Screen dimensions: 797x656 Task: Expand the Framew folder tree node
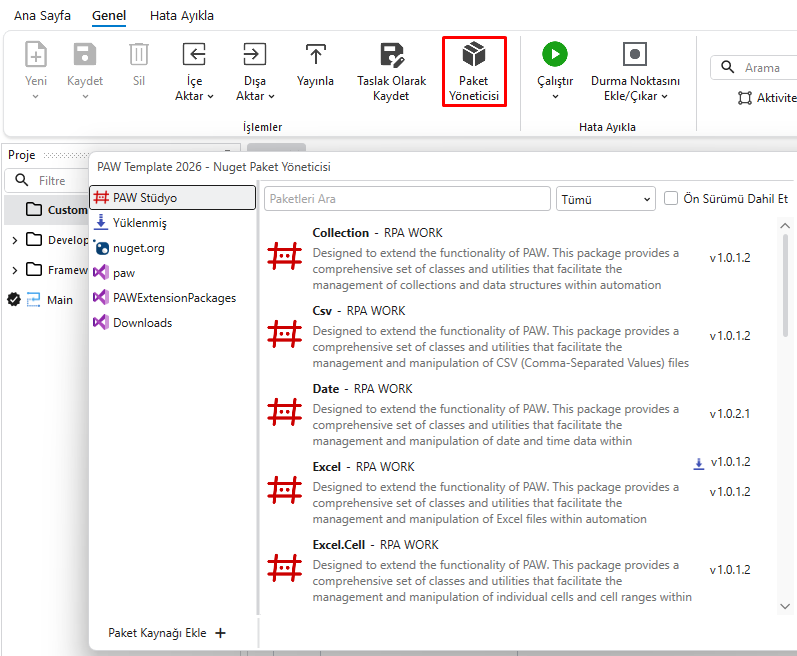(x=15, y=270)
